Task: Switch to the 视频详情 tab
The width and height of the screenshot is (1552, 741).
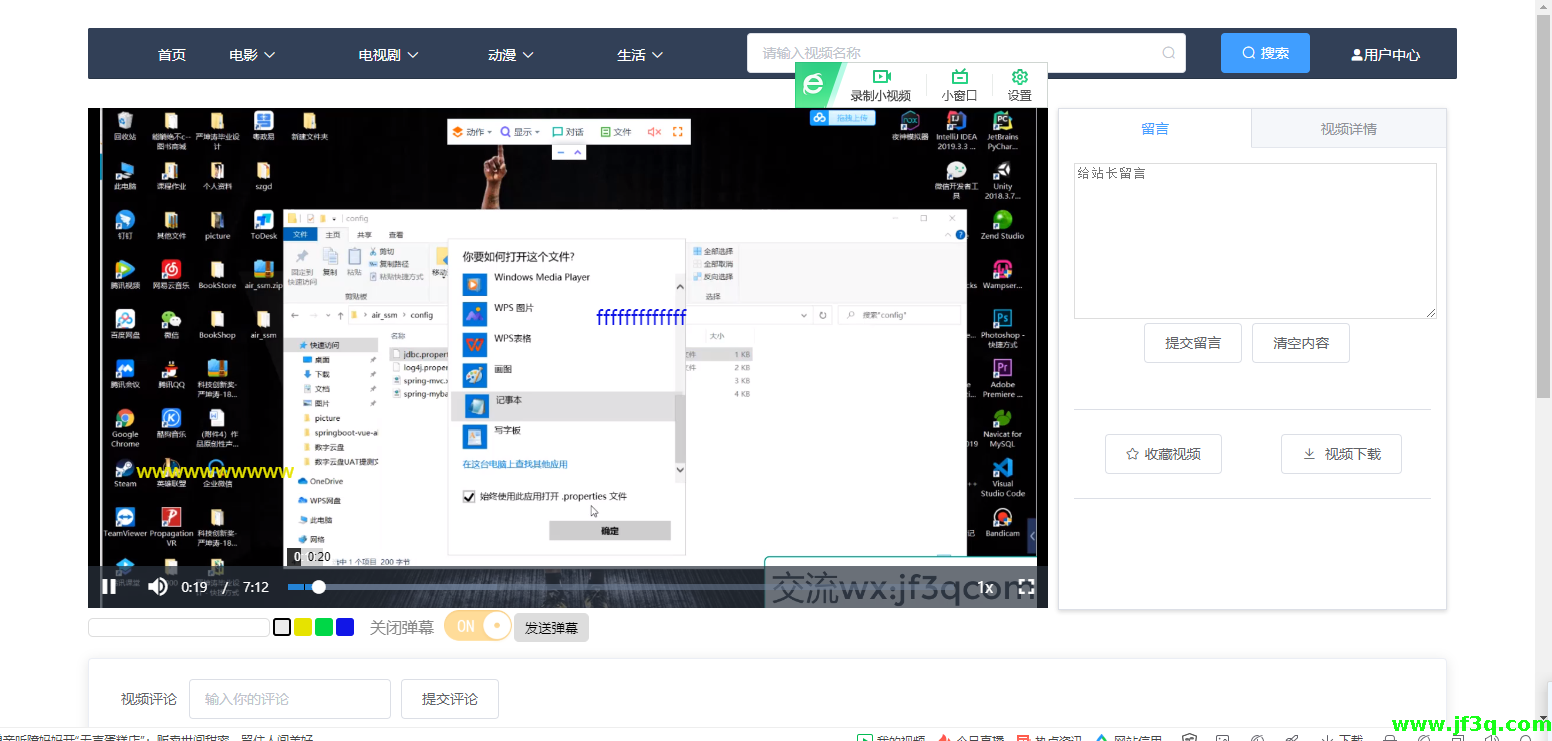Action: click(x=1348, y=129)
